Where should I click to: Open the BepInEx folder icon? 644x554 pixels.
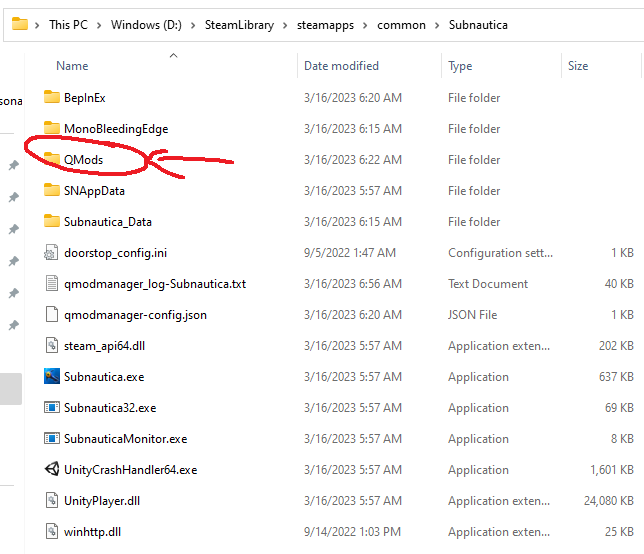(52, 97)
